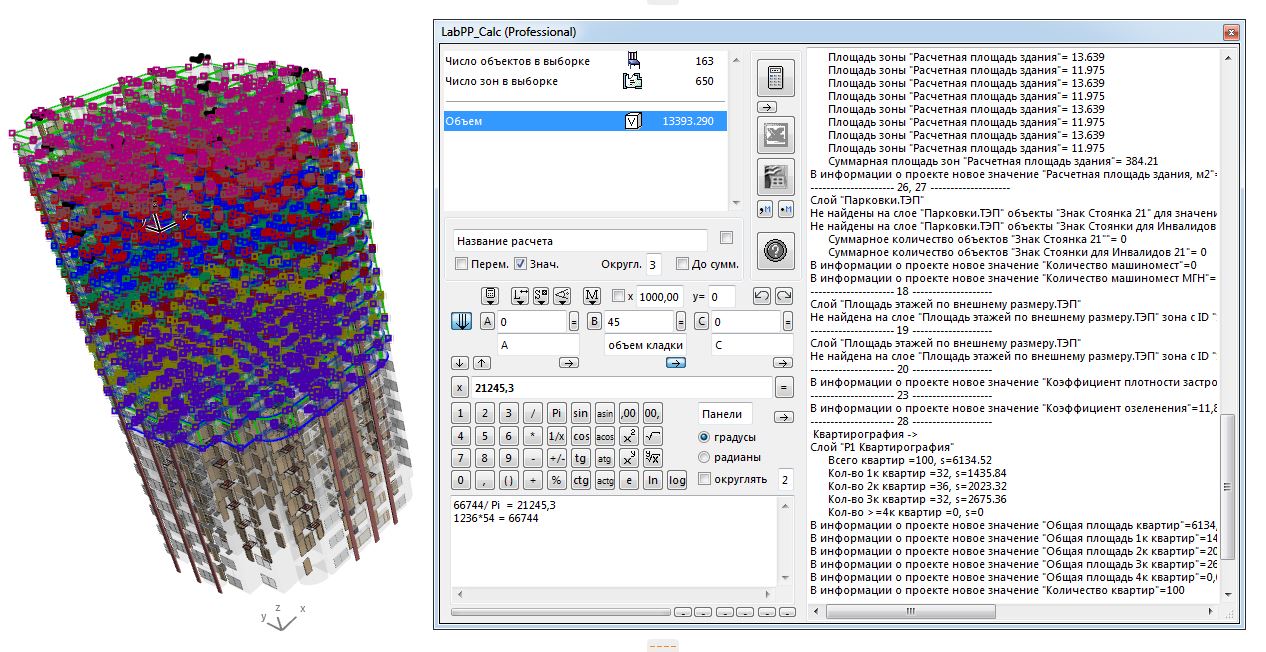Select the 'радианы' radio button

[x=705, y=457]
